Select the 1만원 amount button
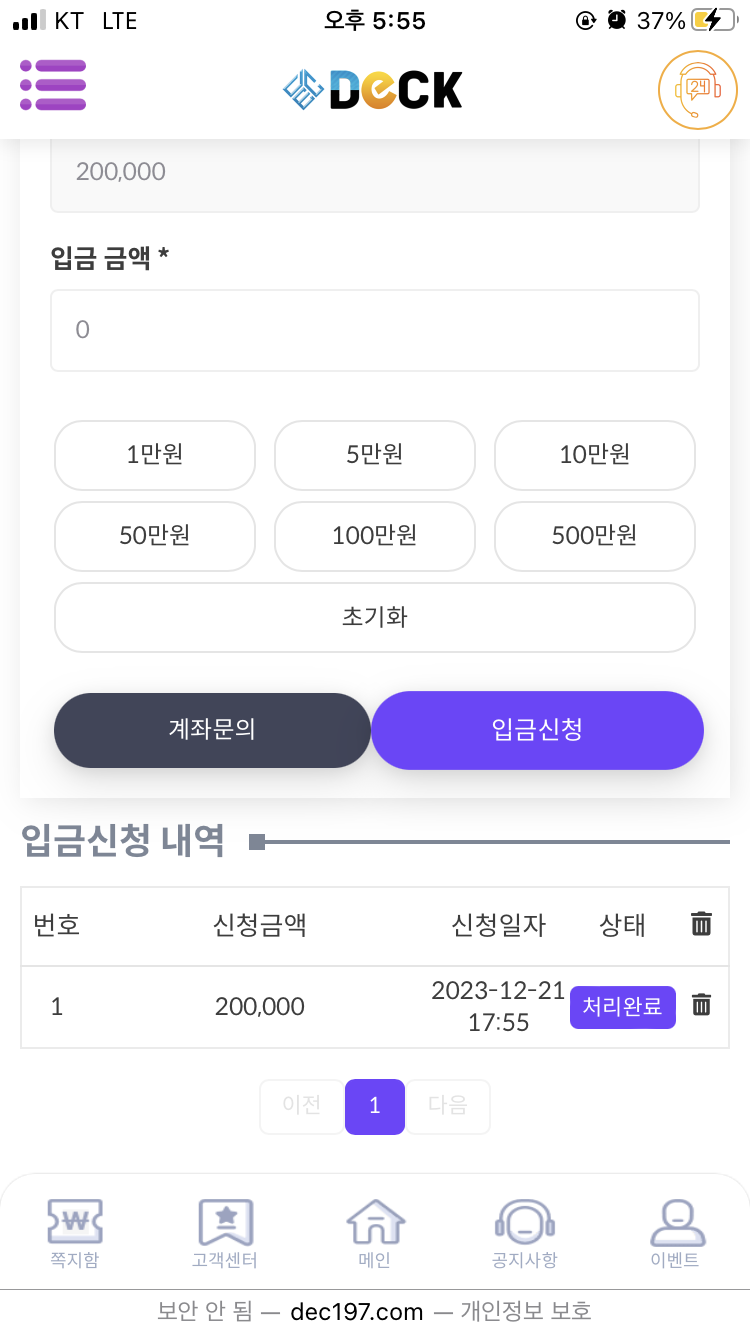Screen dimensions: 750x1334 (155, 455)
